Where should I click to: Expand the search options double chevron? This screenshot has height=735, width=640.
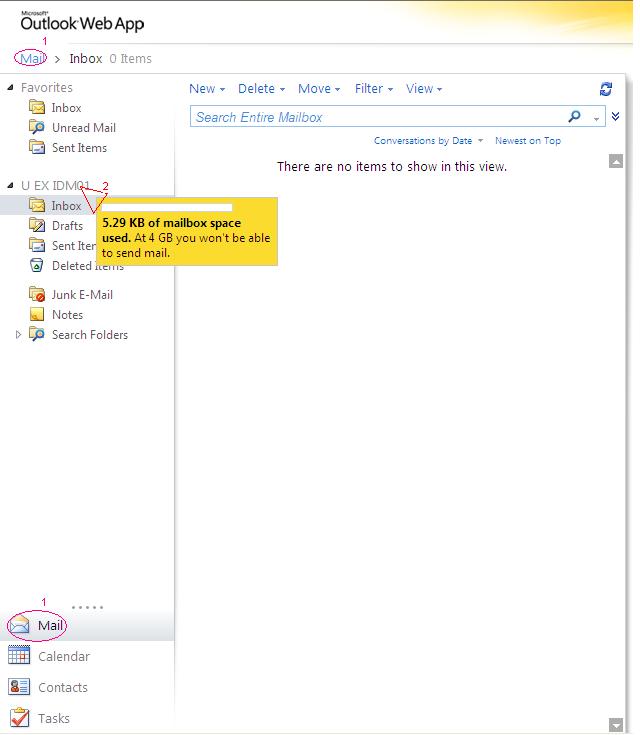pyautogui.click(x=615, y=117)
